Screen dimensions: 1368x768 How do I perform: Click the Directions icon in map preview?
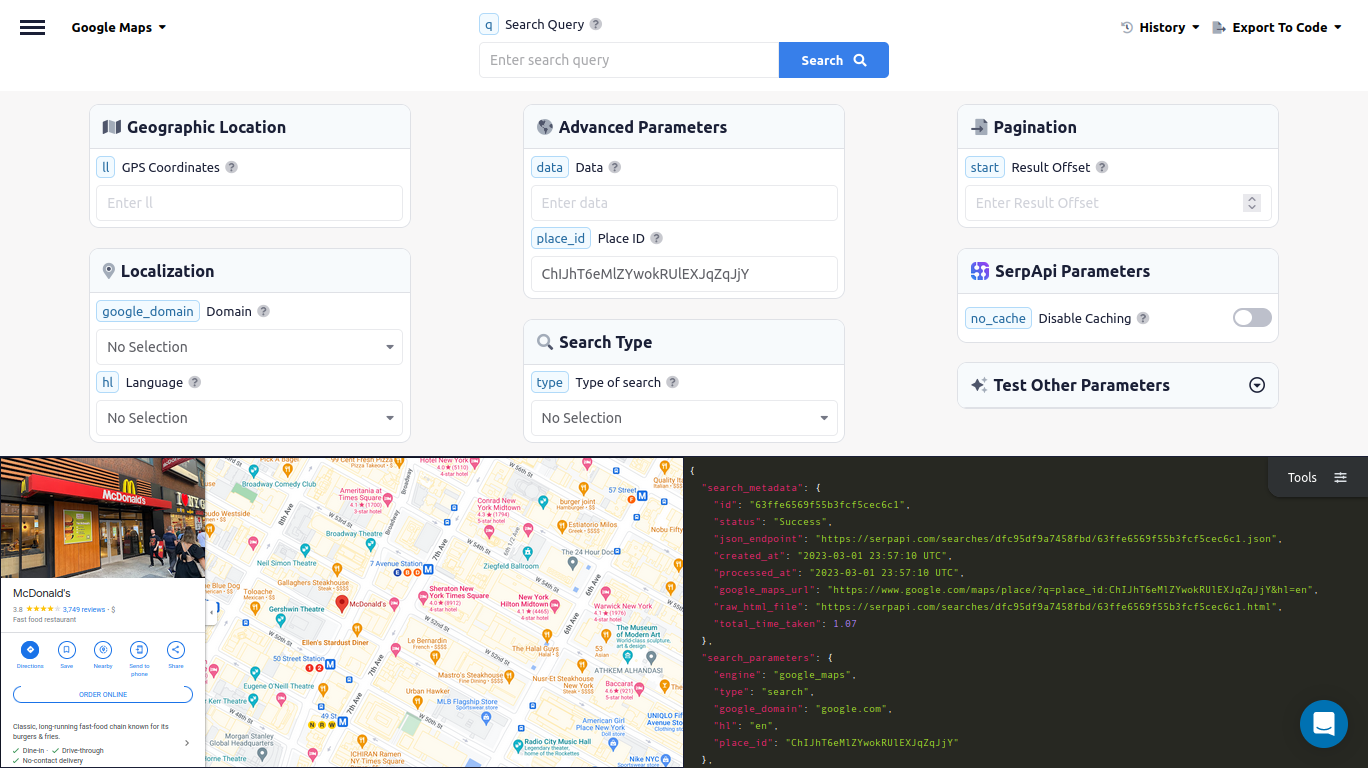[x=30, y=650]
